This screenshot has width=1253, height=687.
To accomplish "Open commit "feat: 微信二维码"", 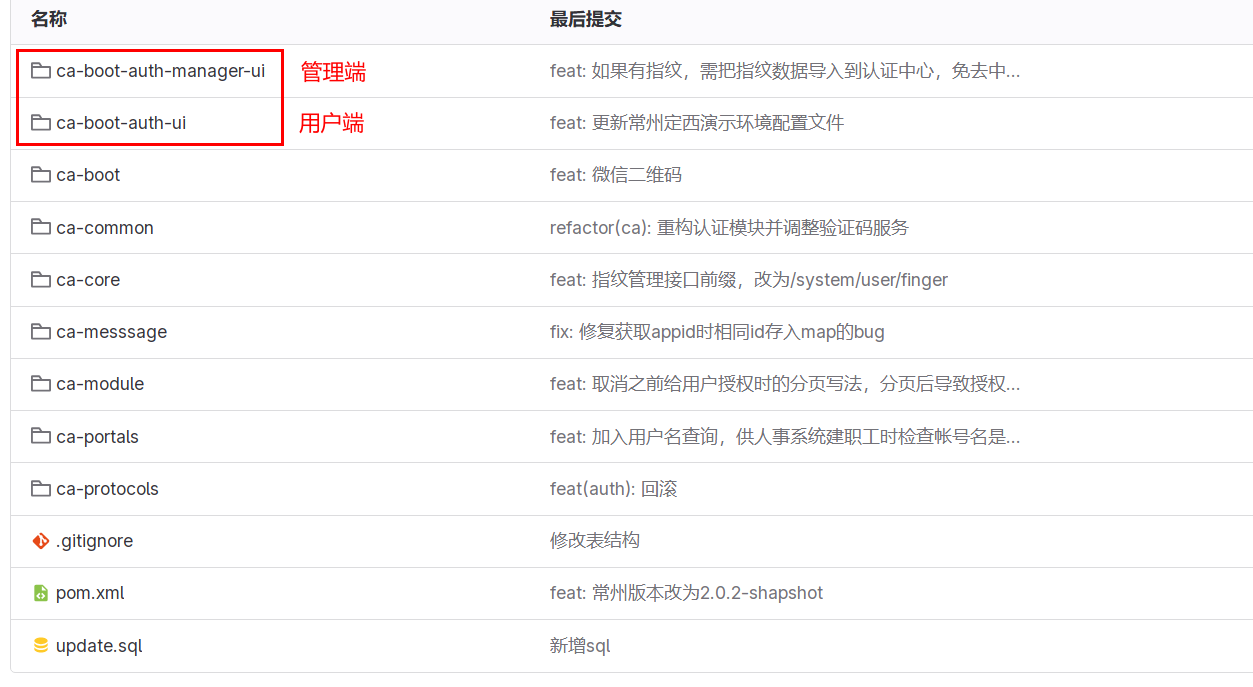I will click(615, 175).
